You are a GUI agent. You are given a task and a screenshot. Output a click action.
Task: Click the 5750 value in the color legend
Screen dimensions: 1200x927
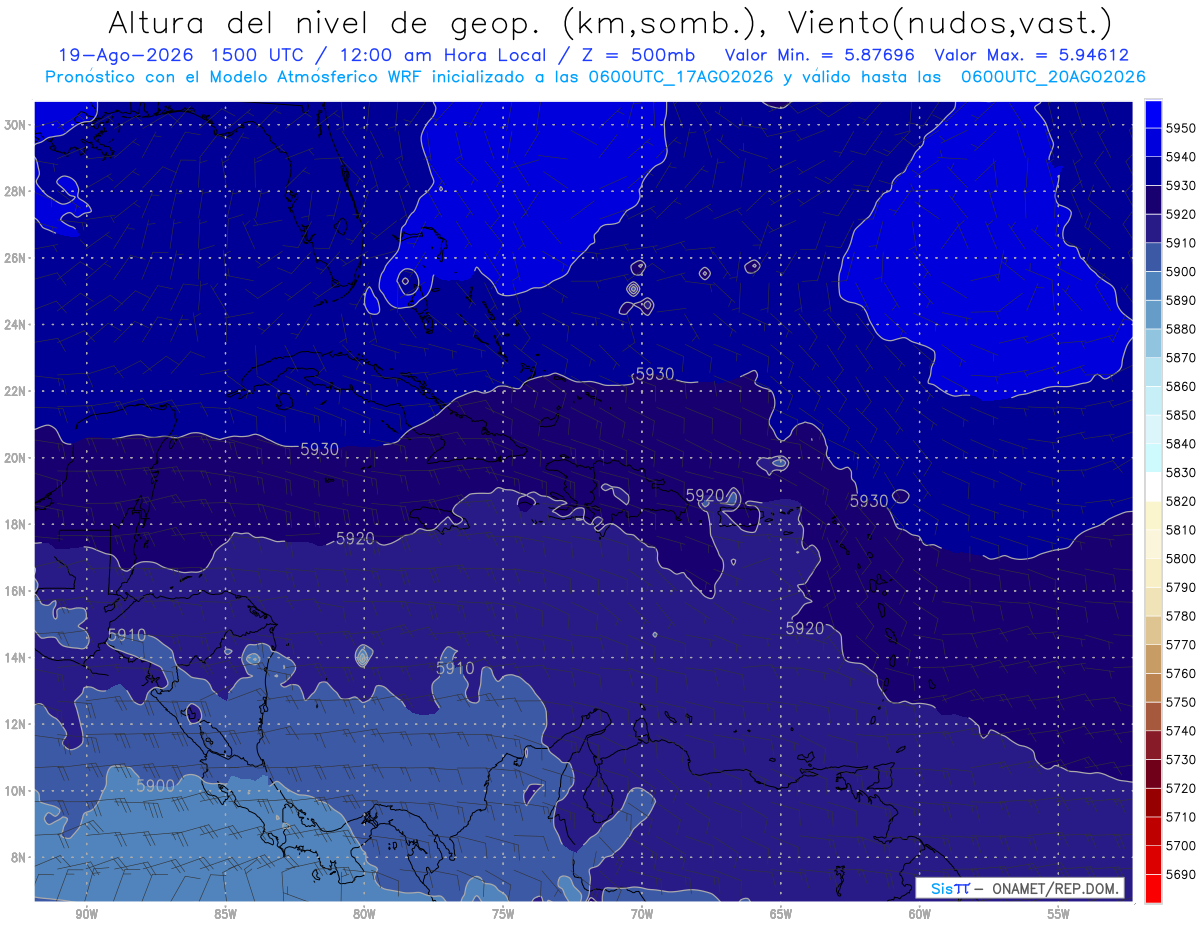[x=1180, y=702]
